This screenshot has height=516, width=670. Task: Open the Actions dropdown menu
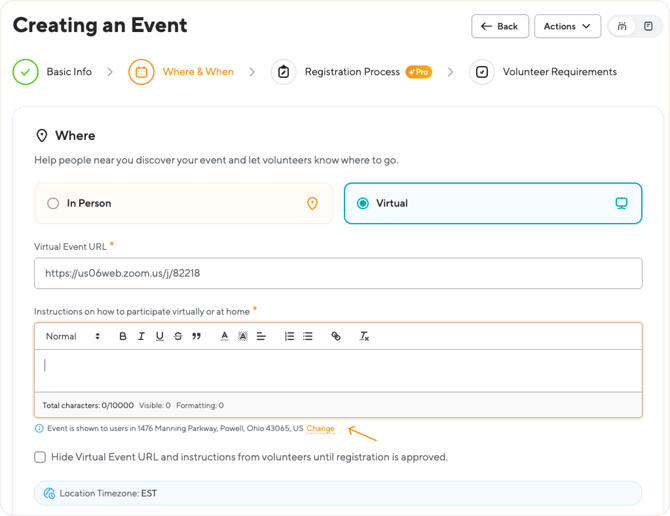coord(567,26)
